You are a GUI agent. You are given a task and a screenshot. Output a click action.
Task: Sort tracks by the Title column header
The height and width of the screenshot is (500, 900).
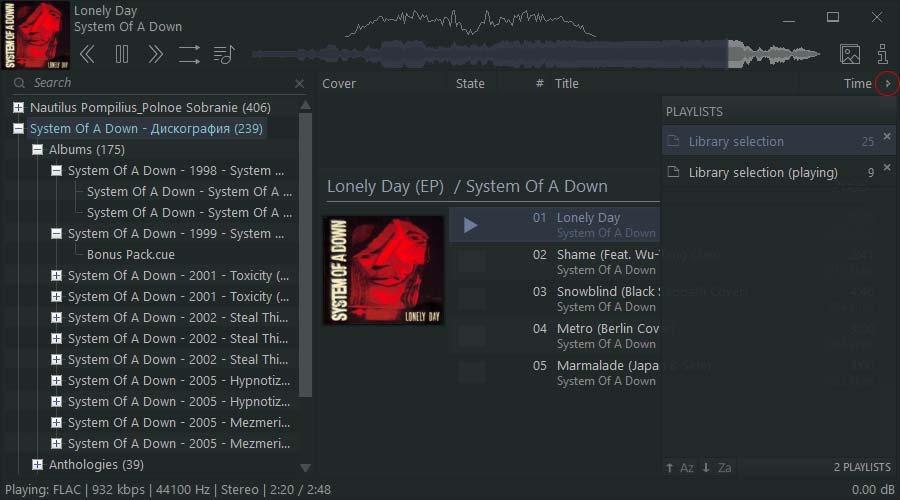click(x=567, y=84)
